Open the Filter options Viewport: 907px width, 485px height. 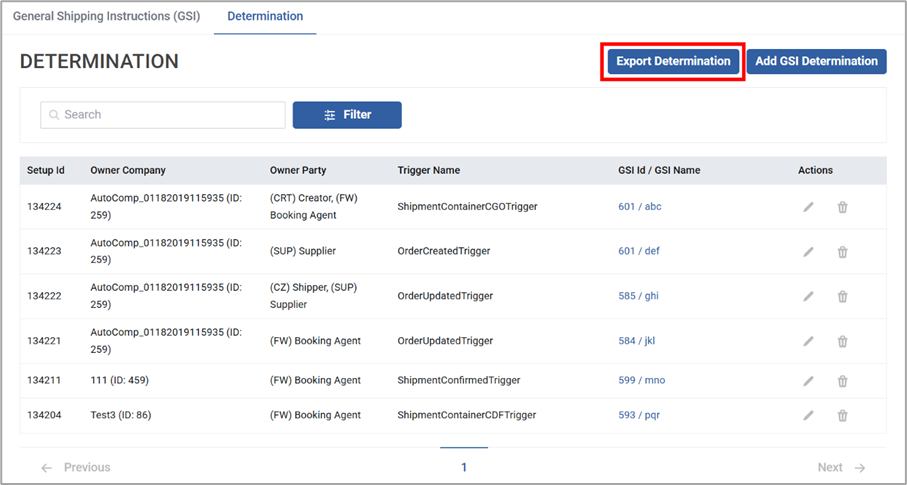(347, 115)
